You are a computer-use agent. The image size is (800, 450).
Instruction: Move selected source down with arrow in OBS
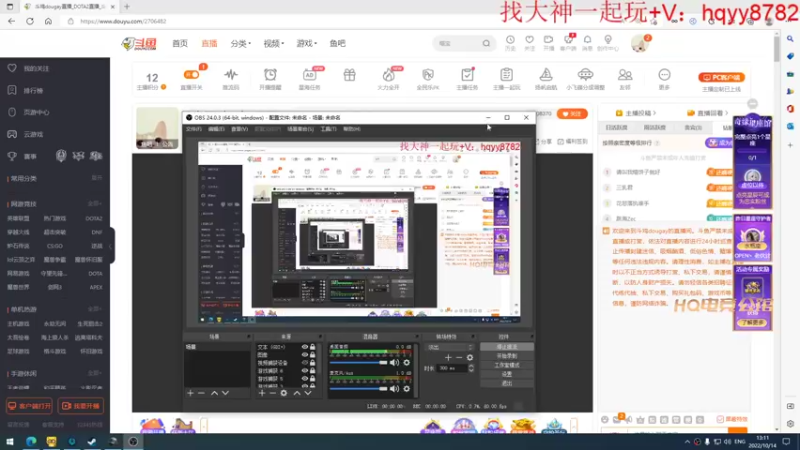click(x=308, y=393)
